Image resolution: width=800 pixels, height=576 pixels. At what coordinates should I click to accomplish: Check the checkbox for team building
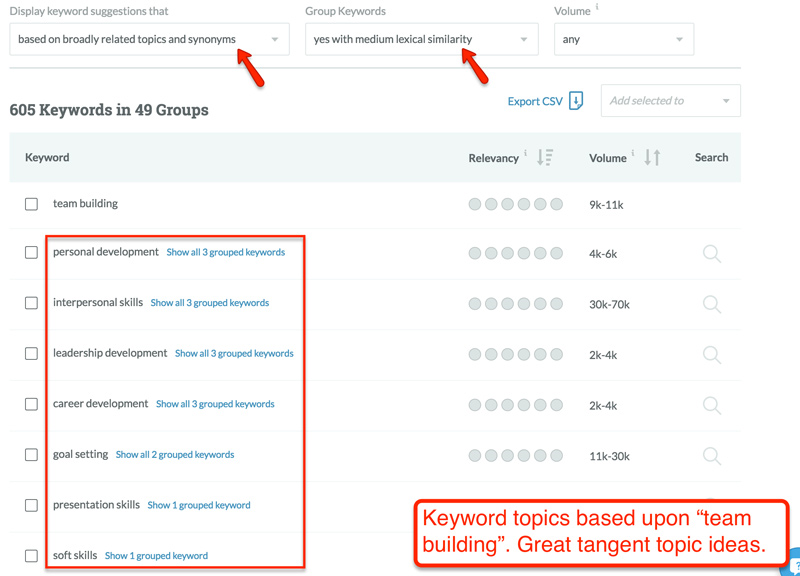pyautogui.click(x=29, y=202)
